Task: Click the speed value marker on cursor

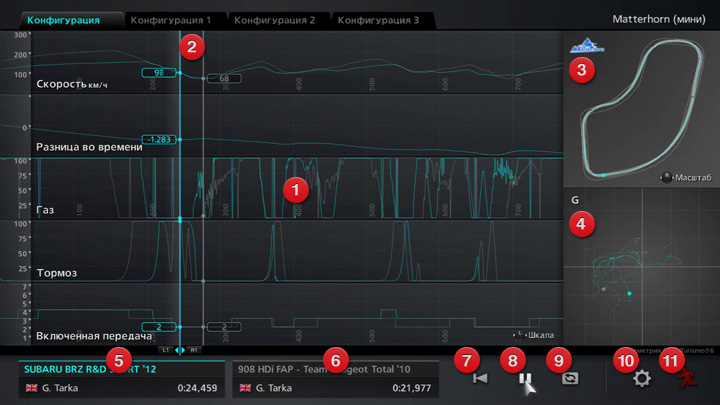Action: (x=160, y=73)
